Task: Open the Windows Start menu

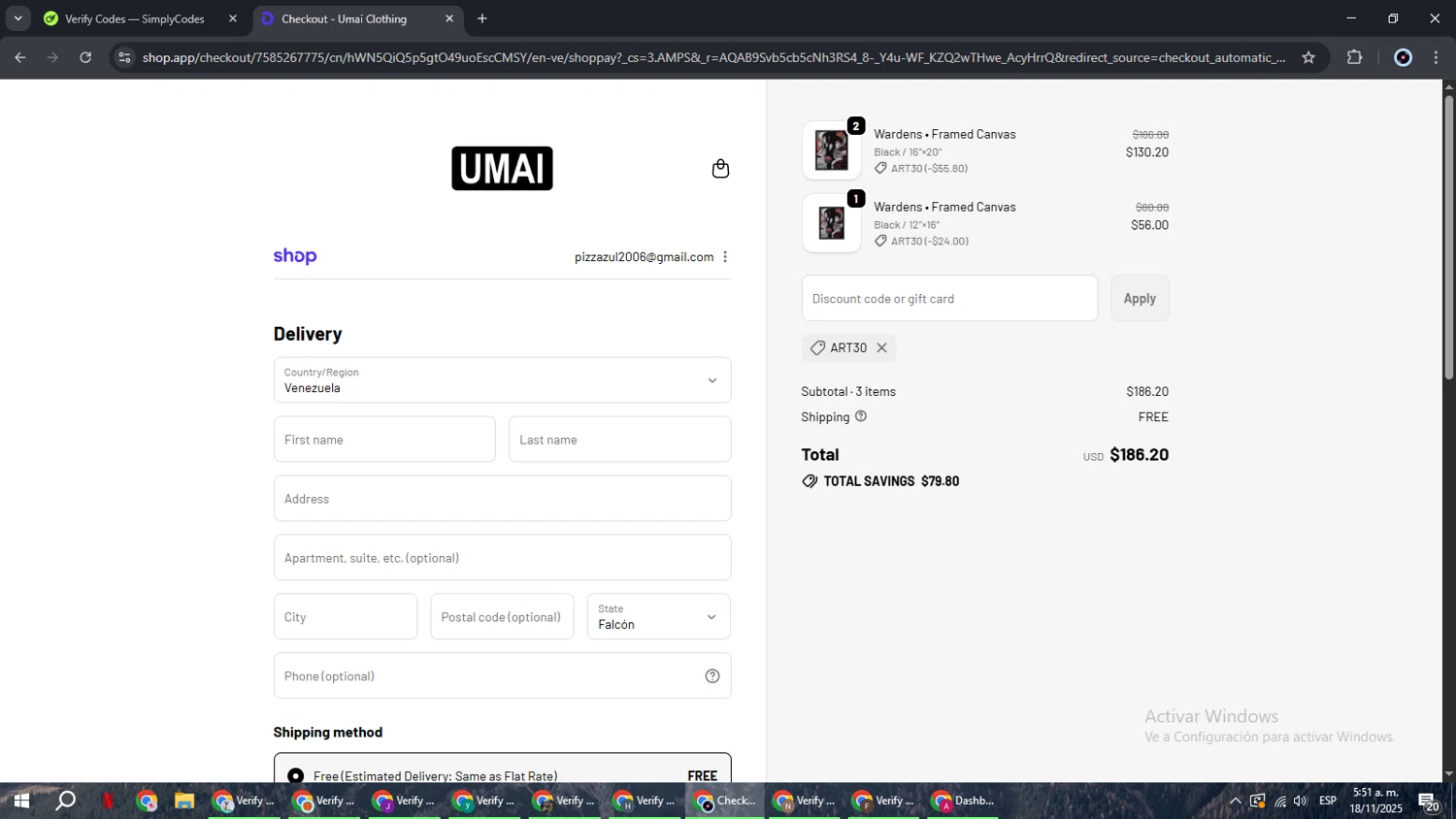Action: pos(20,801)
